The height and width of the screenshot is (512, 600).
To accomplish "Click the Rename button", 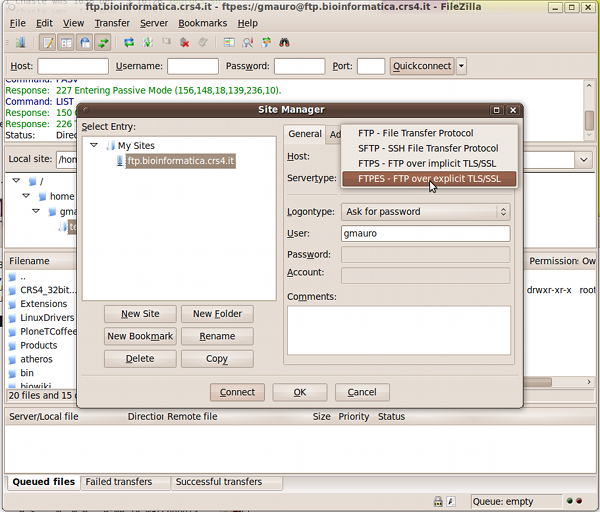I will click(217, 336).
